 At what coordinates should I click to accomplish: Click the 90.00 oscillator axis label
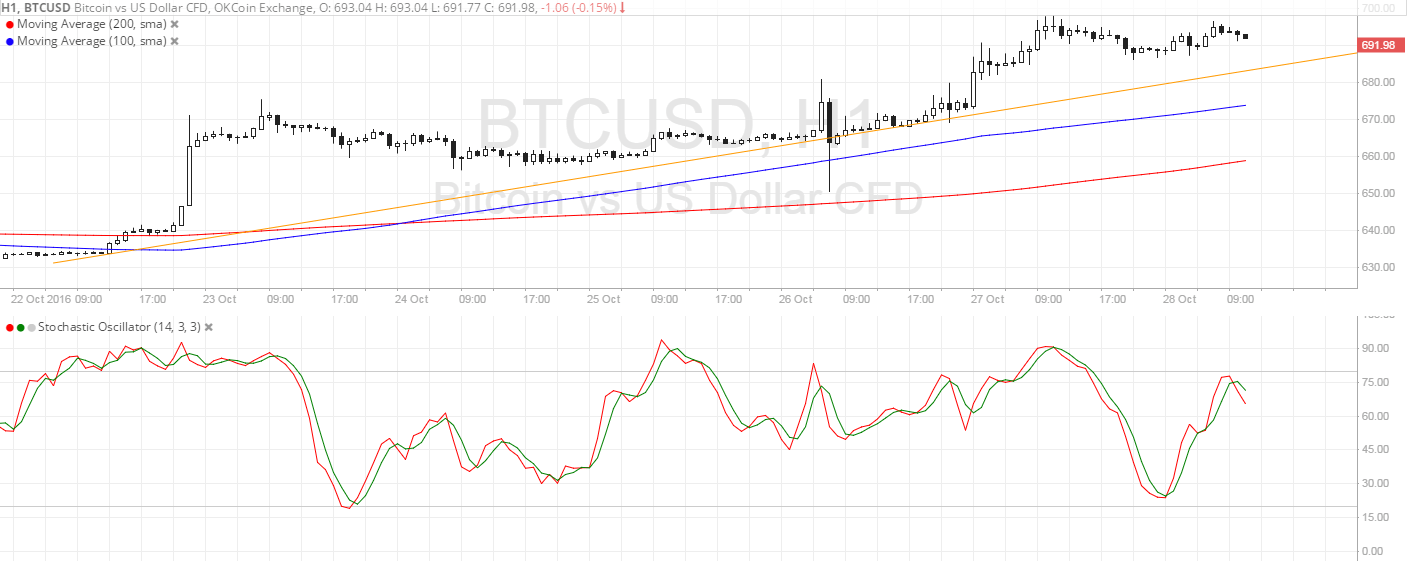[x=1375, y=348]
